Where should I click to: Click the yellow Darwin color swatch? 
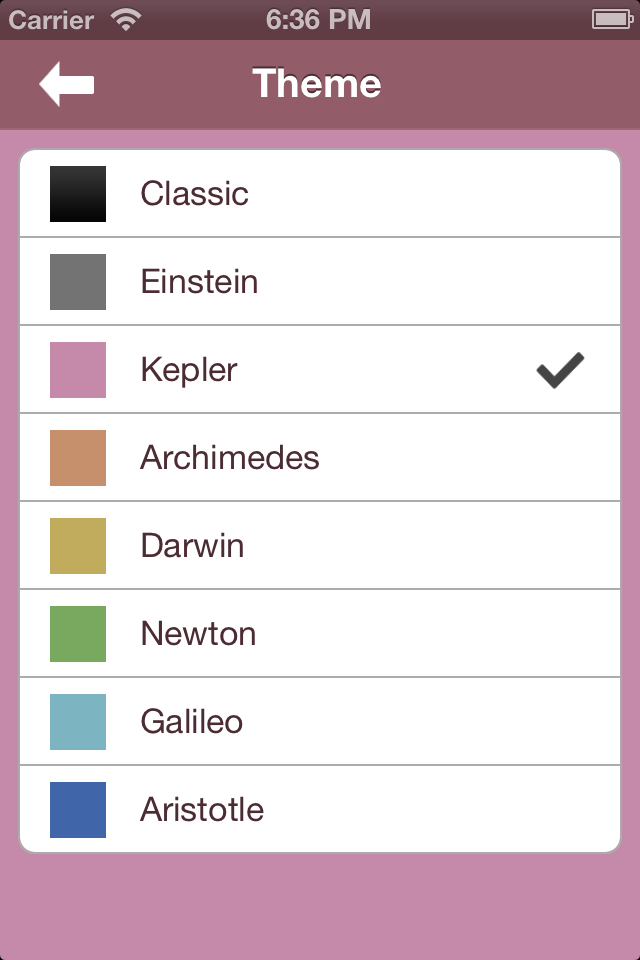[x=78, y=546]
